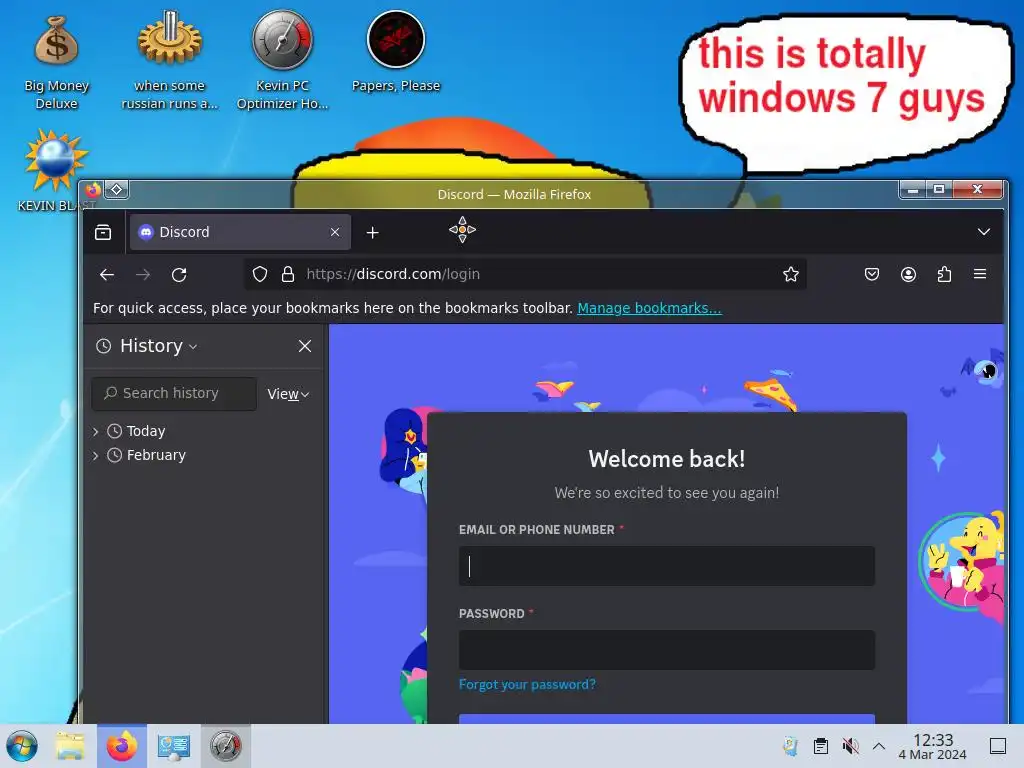The image size is (1024, 768).
Task: Open file manager from taskbar
Action: tap(70, 746)
